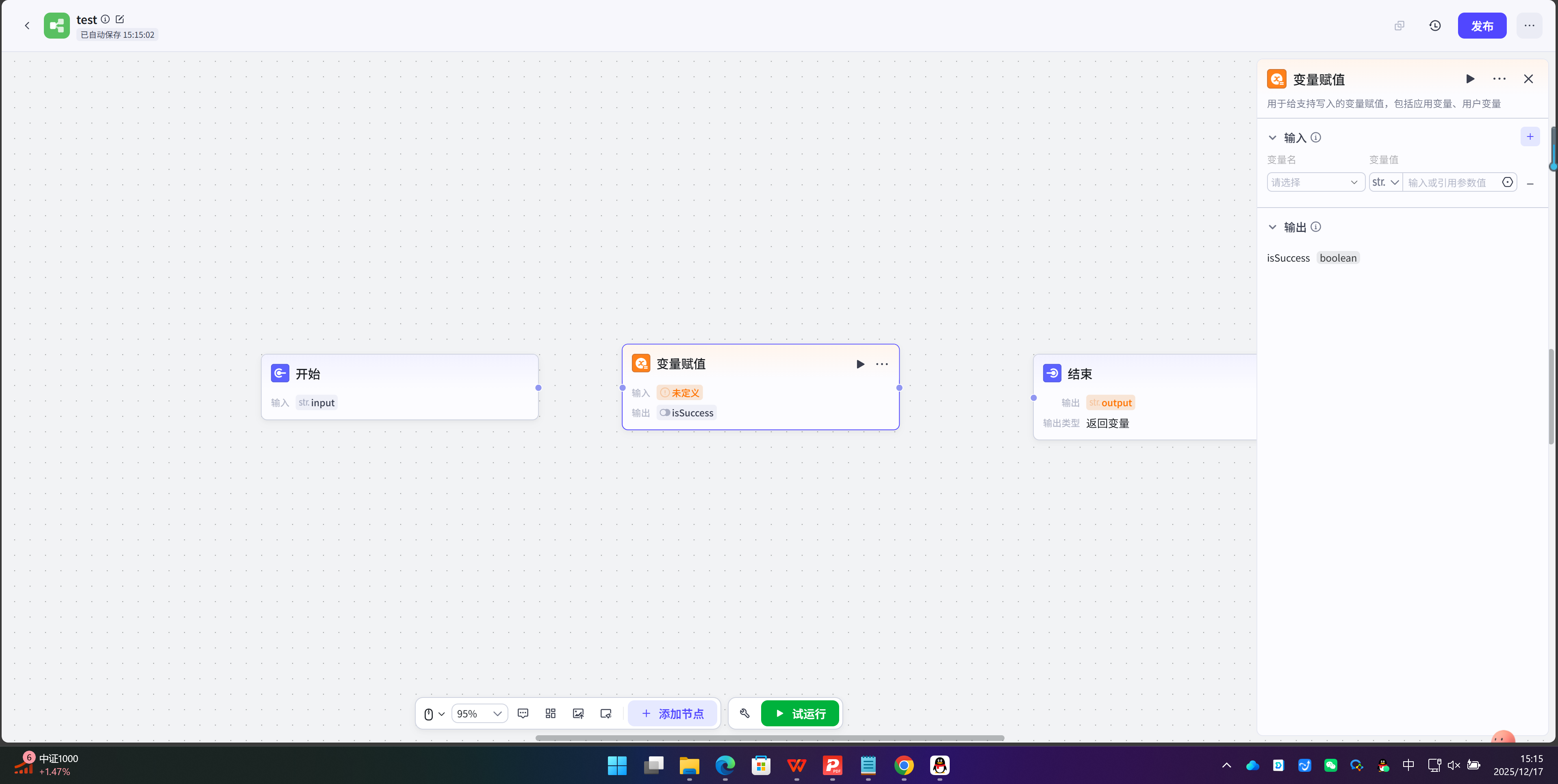This screenshot has width=1558, height=784.
Task: Open the wrench debug tool icon
Action: (x=744, y=713)
